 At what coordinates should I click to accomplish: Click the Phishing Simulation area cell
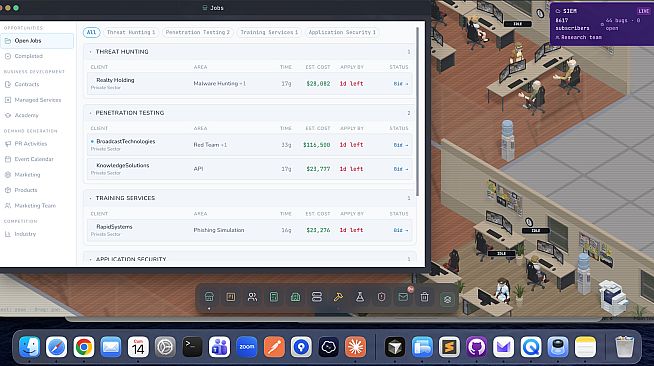coord(219,230)
